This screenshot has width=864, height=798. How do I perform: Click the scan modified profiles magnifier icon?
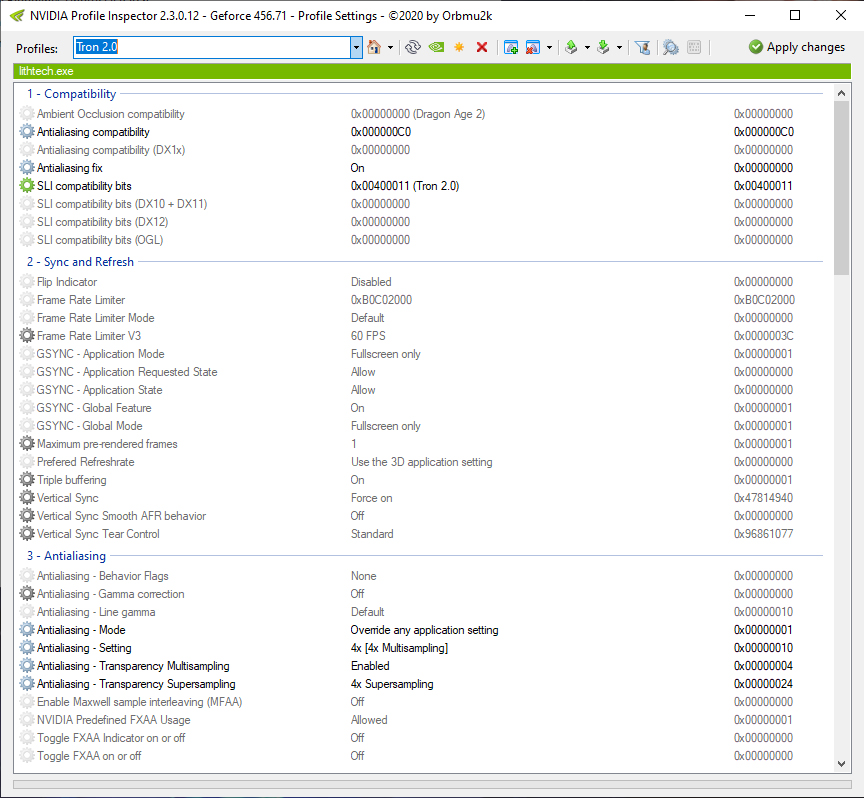pyautogui.click(x=671, y=47)
